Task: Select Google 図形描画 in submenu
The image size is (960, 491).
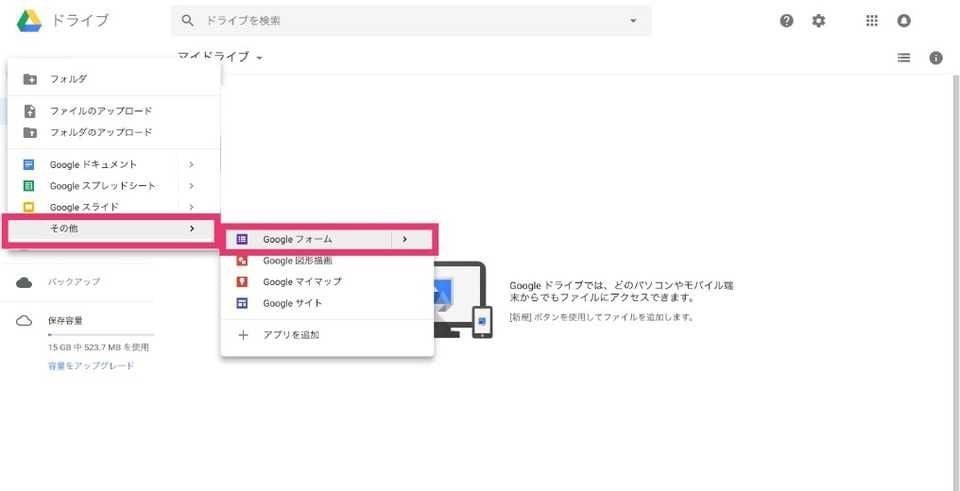Action: [x=328, y=261]
